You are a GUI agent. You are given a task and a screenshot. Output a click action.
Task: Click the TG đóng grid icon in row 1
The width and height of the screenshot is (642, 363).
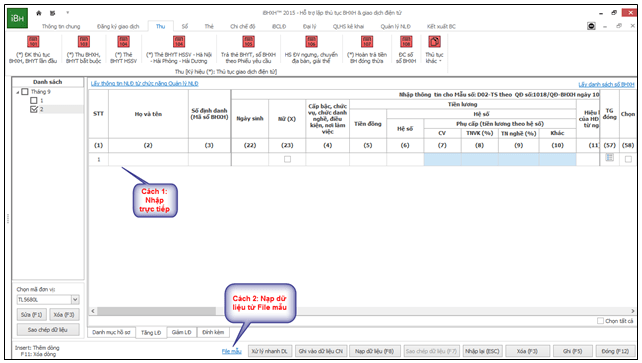pos(609,158)
